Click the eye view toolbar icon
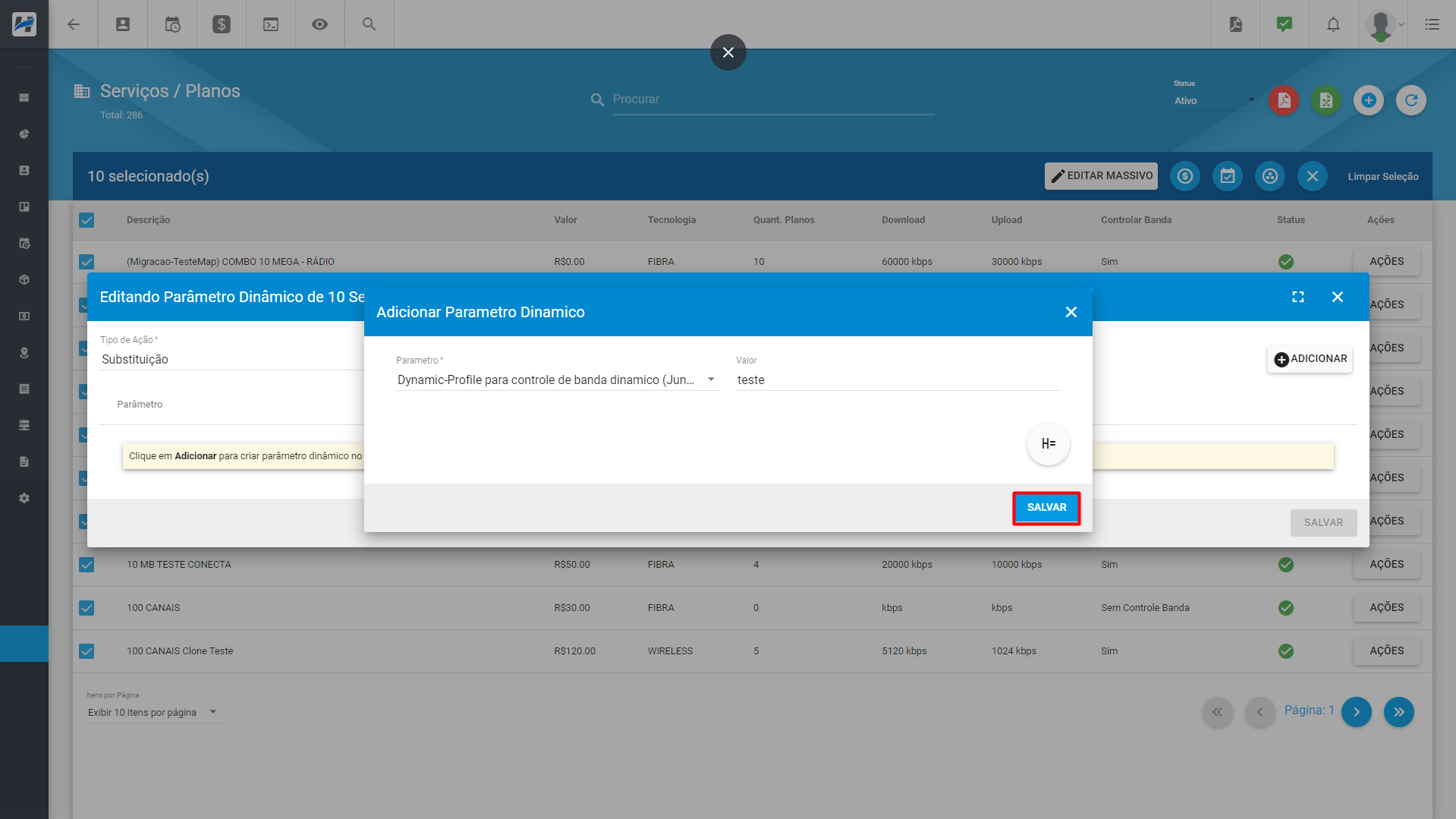 click(x=320, y=24)
